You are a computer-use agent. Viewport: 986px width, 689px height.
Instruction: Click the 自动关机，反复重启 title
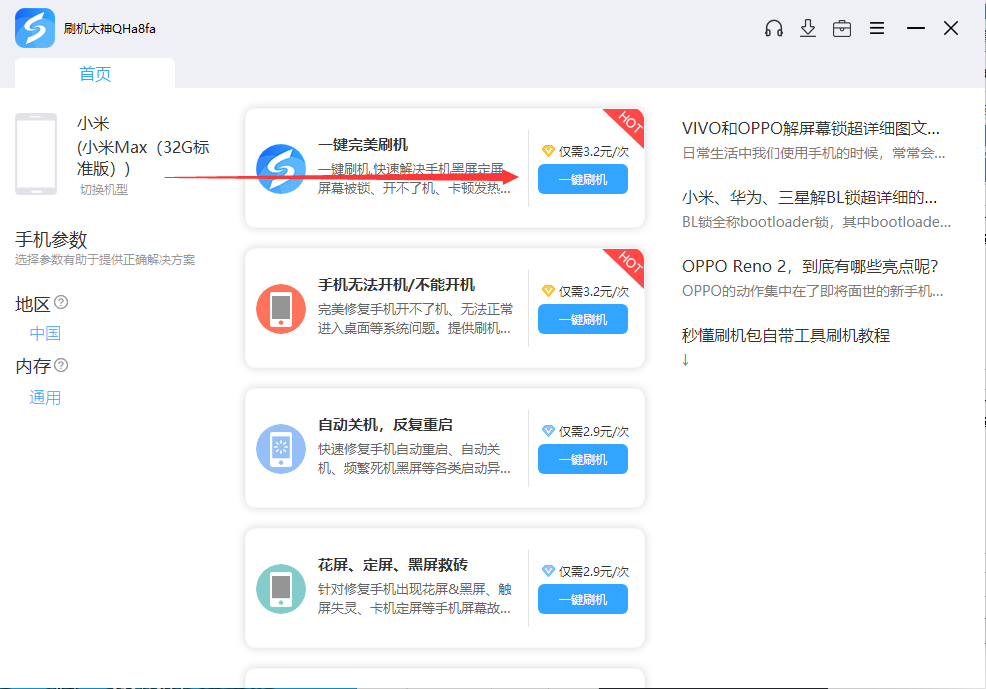pyautogui.click(x=385, y=425)
